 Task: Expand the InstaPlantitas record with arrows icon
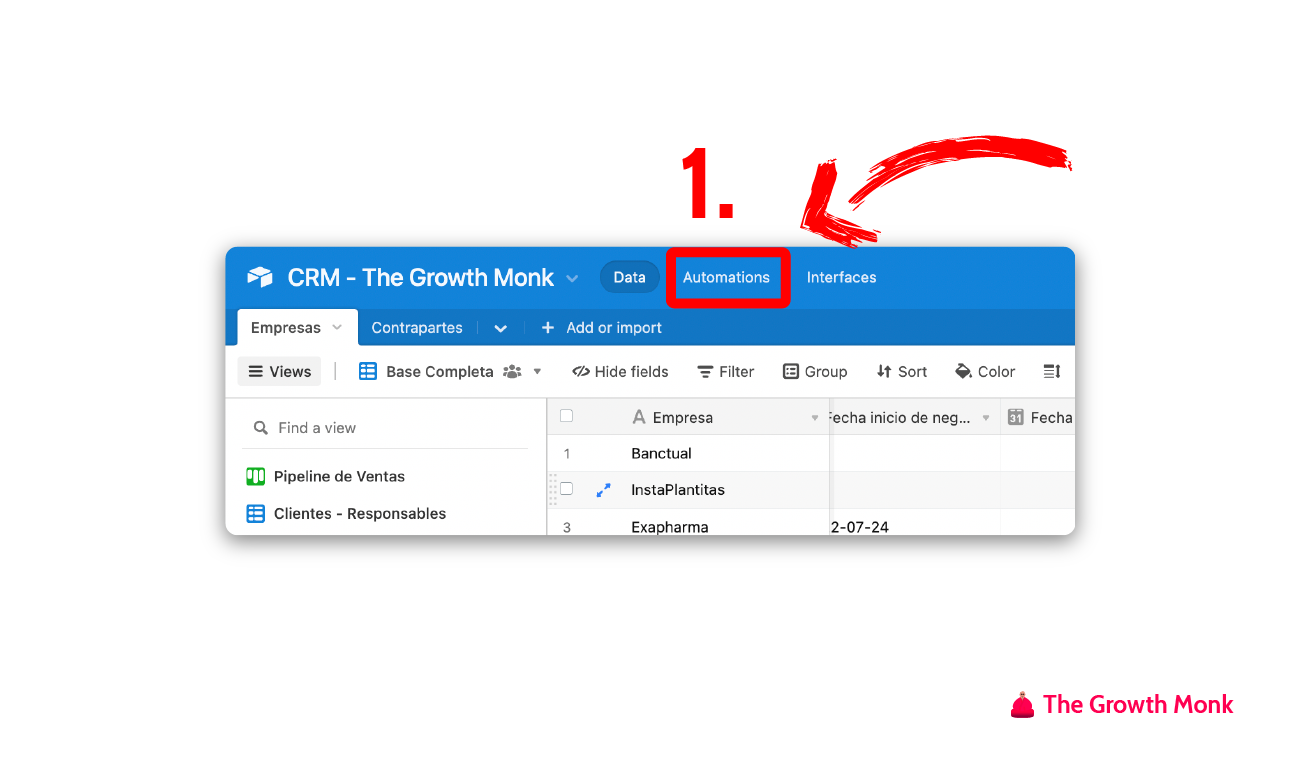tap(603, 490)
